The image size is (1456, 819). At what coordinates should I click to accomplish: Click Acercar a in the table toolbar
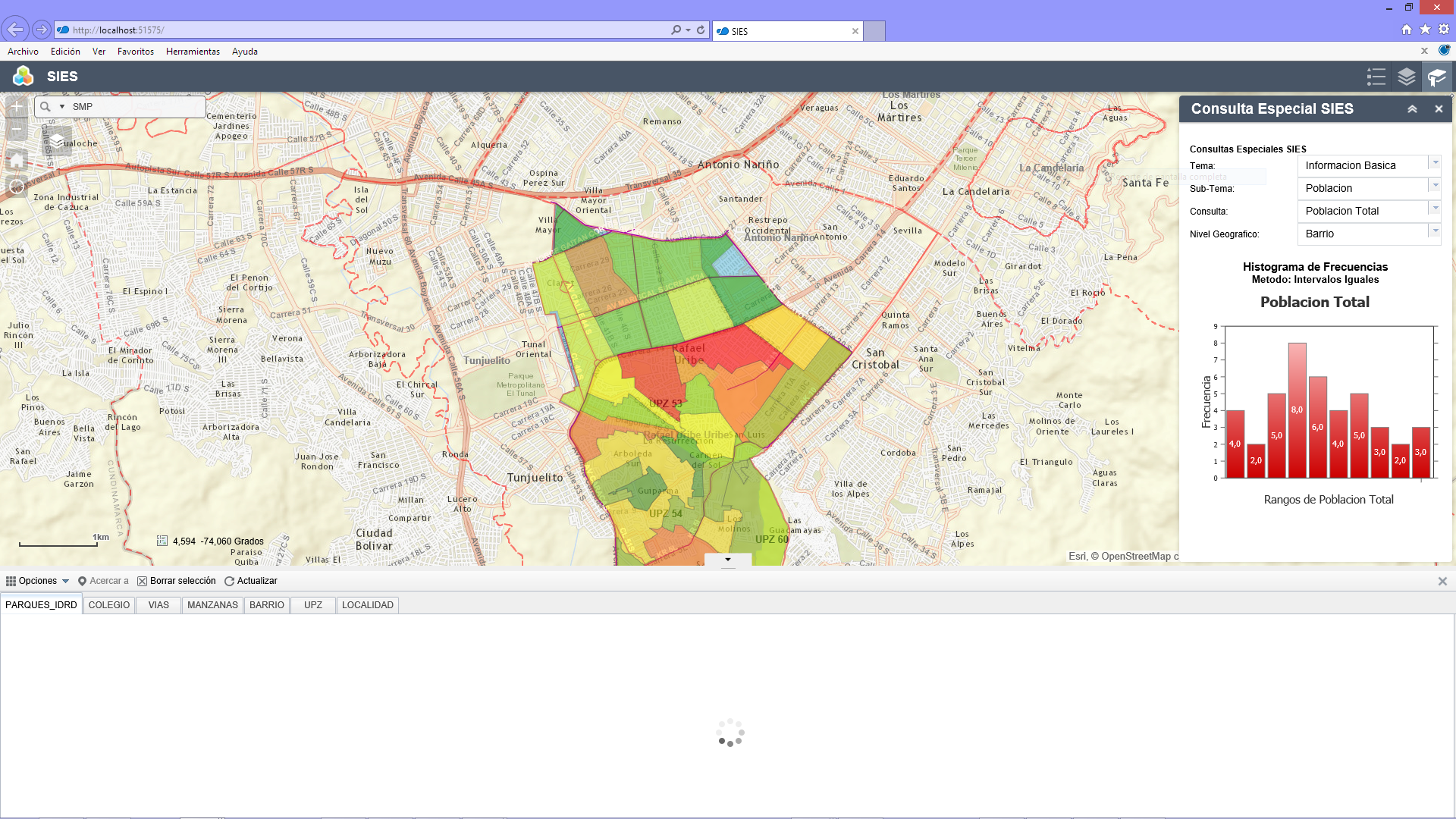tap(103, 581)
